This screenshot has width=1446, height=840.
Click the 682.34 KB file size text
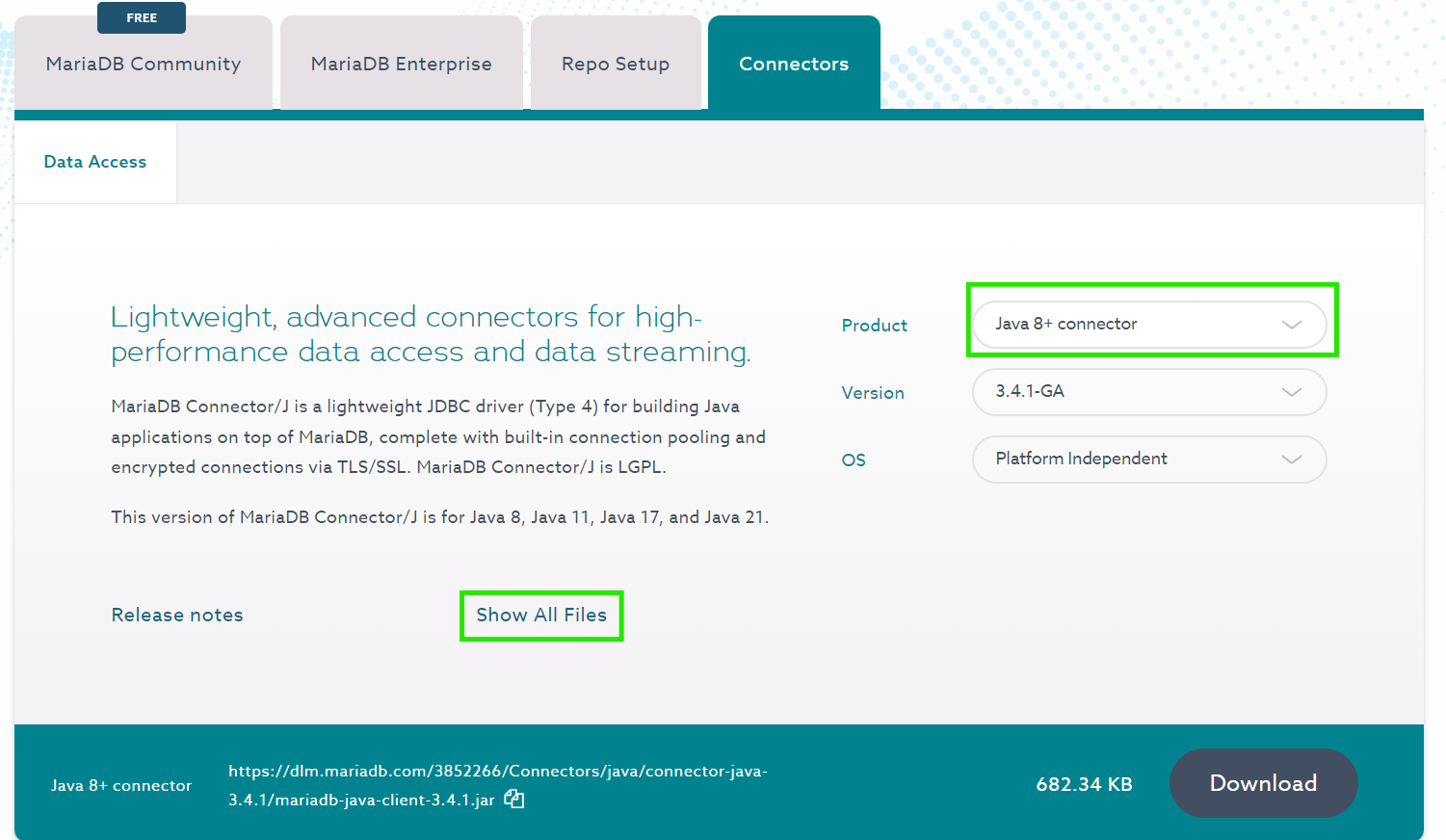[x=1084, y=784]
